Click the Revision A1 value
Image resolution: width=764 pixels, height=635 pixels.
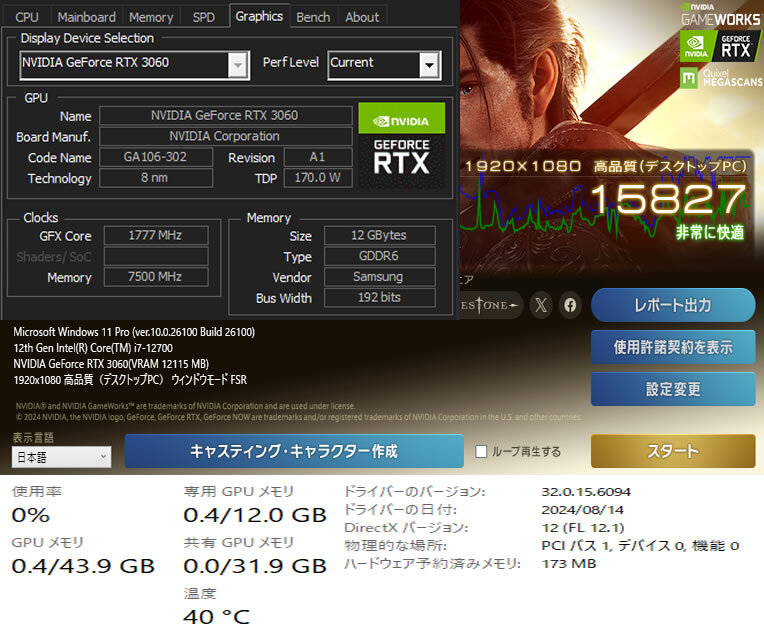[318, 157]
